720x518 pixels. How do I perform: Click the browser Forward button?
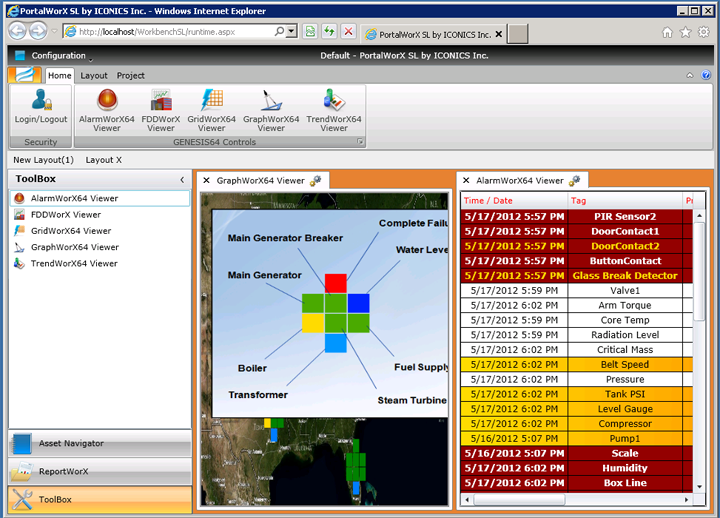(x=38, y=31)
